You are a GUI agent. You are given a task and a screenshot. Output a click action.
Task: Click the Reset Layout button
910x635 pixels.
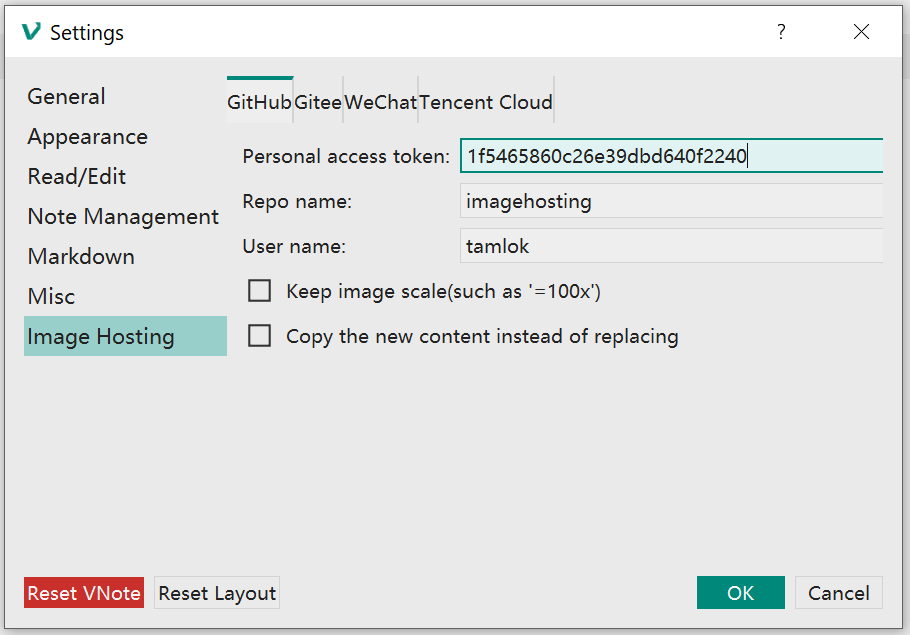(x=217, y=593)
